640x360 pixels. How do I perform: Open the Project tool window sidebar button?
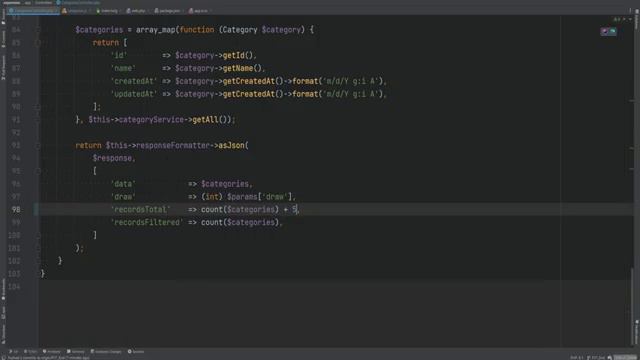[3, 16]
